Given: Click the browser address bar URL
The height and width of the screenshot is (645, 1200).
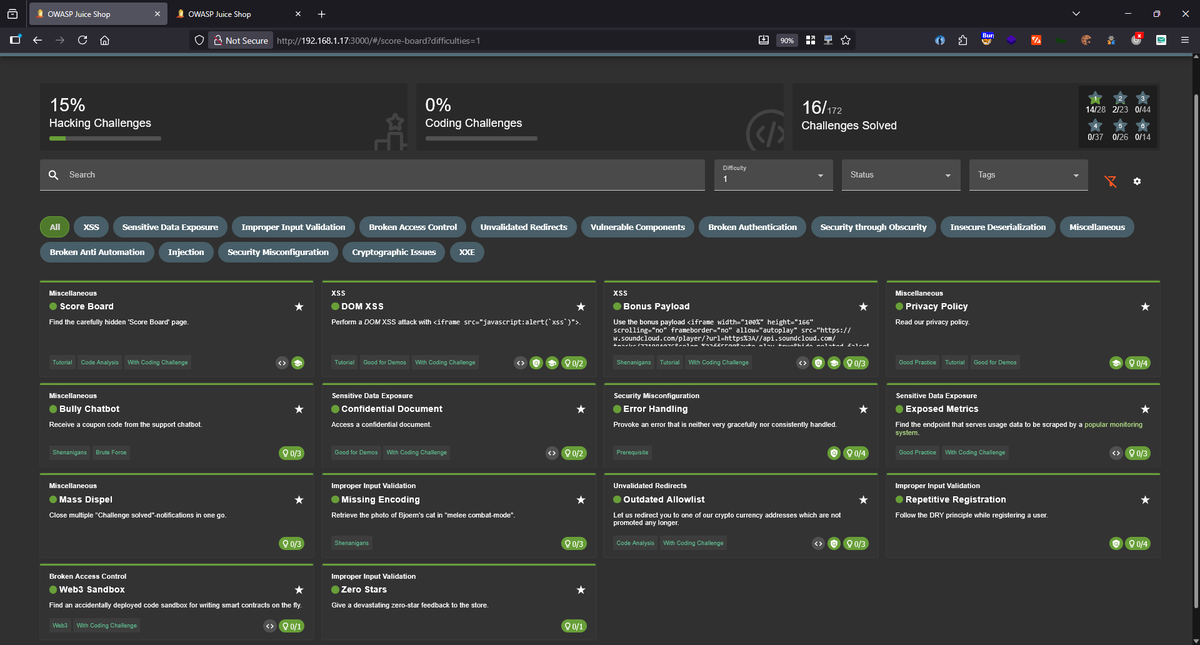Looking at the screenshot, I should click(x=379, y=40).
